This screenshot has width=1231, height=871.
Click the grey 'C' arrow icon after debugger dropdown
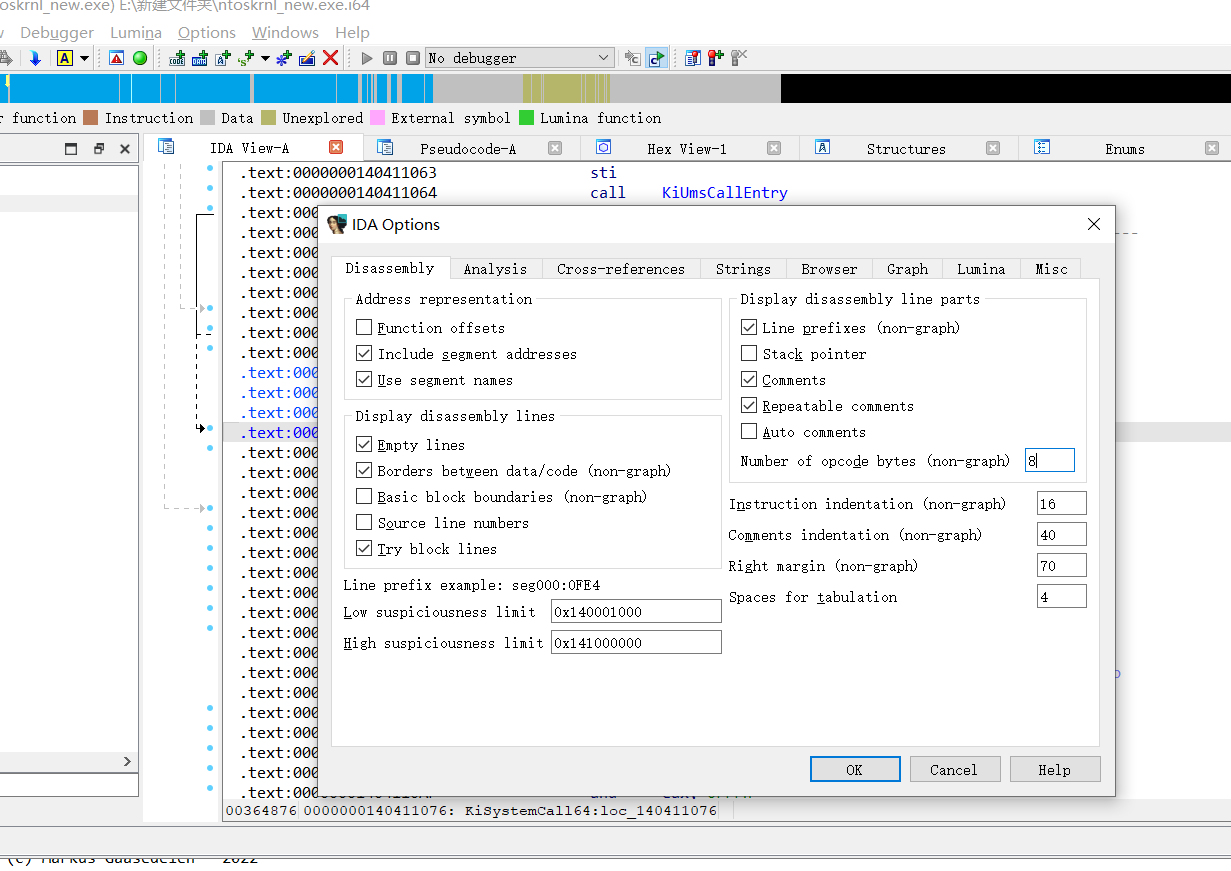633,58
